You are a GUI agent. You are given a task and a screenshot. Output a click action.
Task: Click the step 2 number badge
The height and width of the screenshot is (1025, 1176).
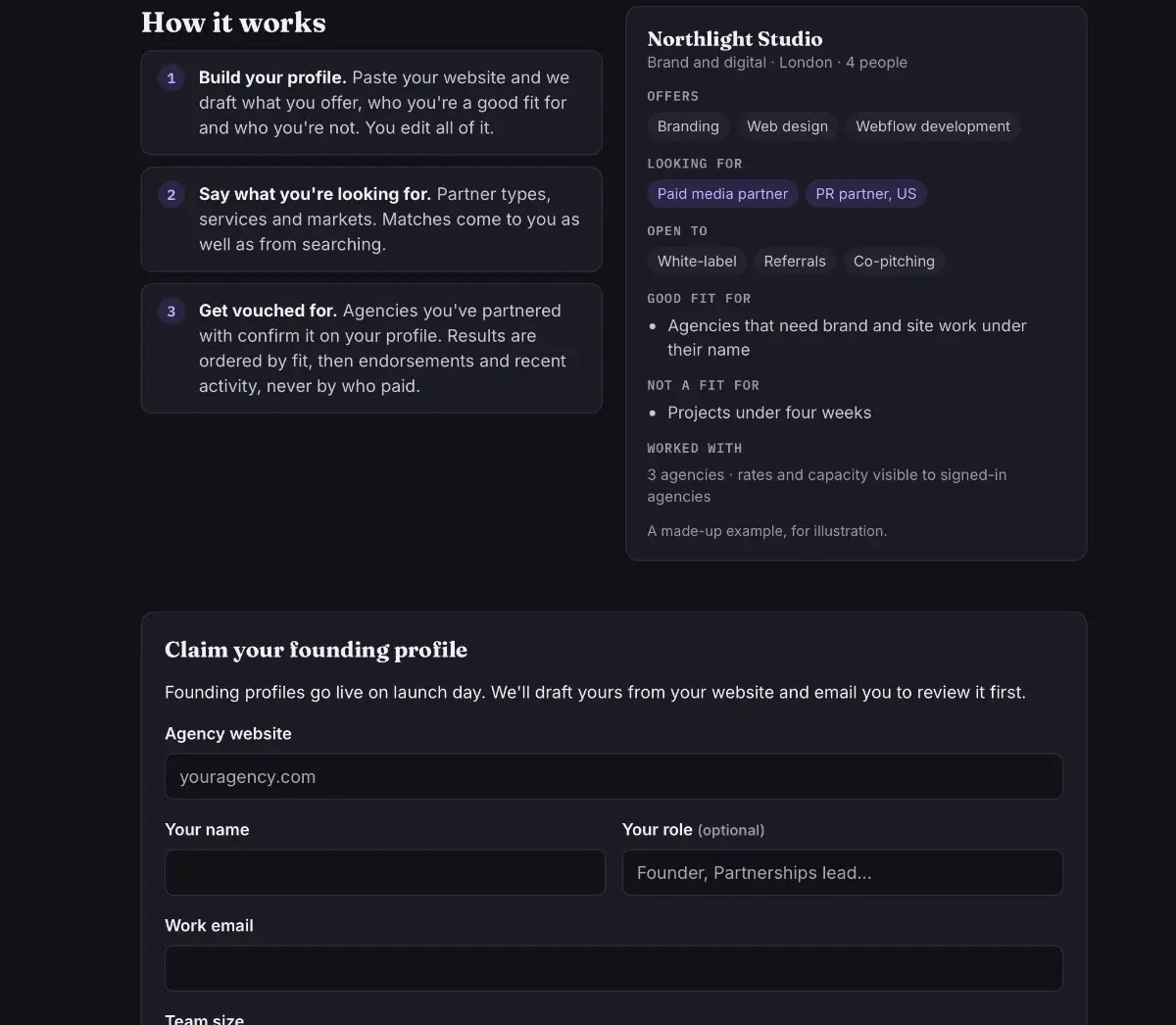pyautogui.click(x=171, y=195)
